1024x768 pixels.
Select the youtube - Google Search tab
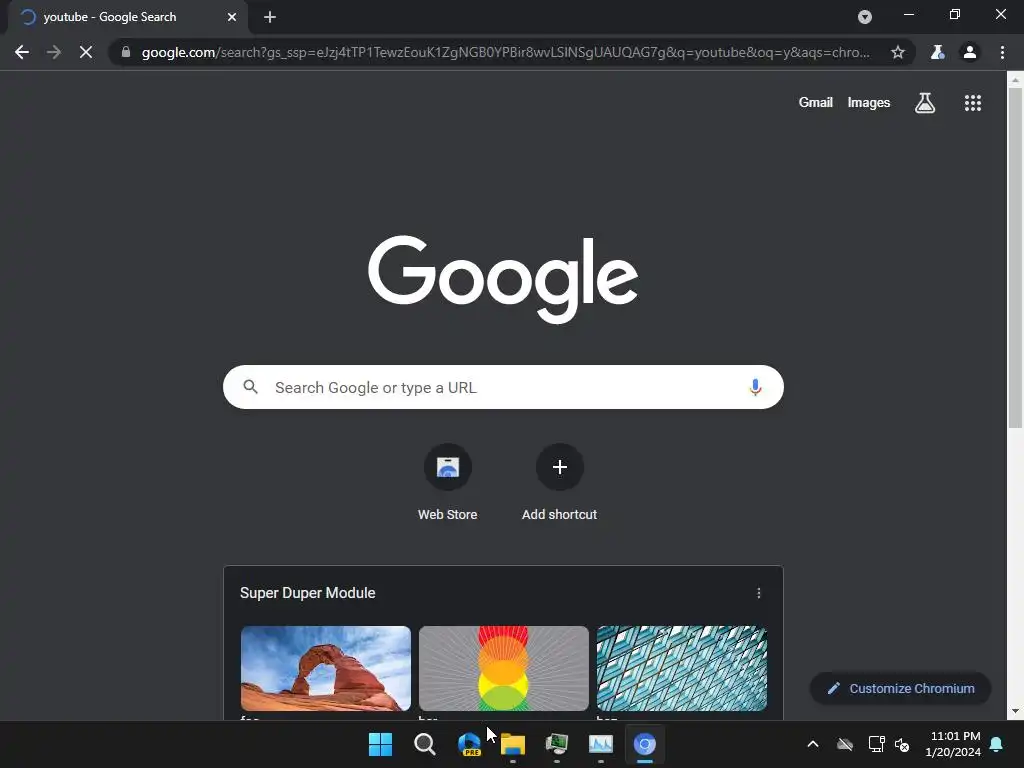(128, 17)
